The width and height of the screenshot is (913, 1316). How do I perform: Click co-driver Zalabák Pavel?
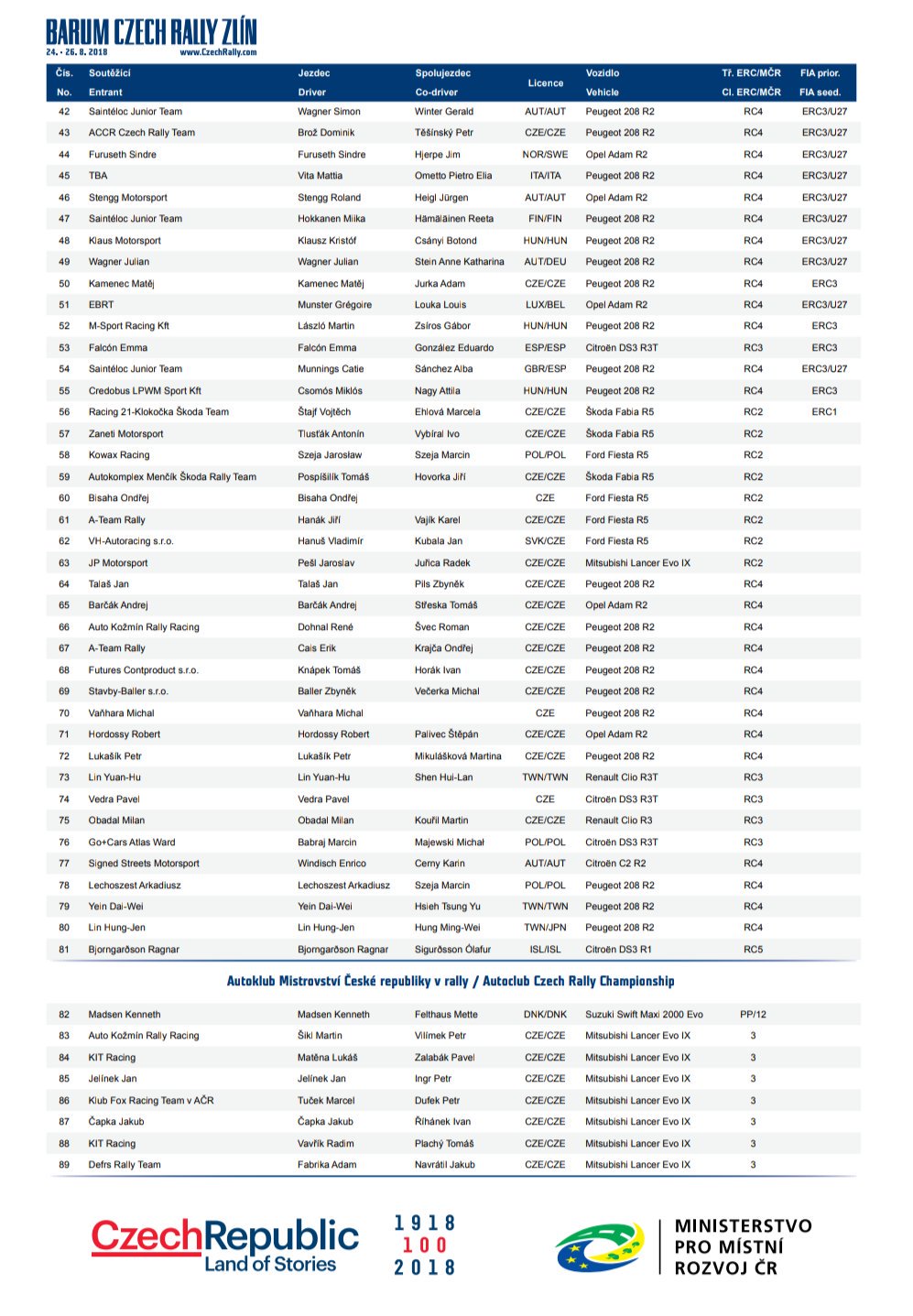pos(444,1058)
